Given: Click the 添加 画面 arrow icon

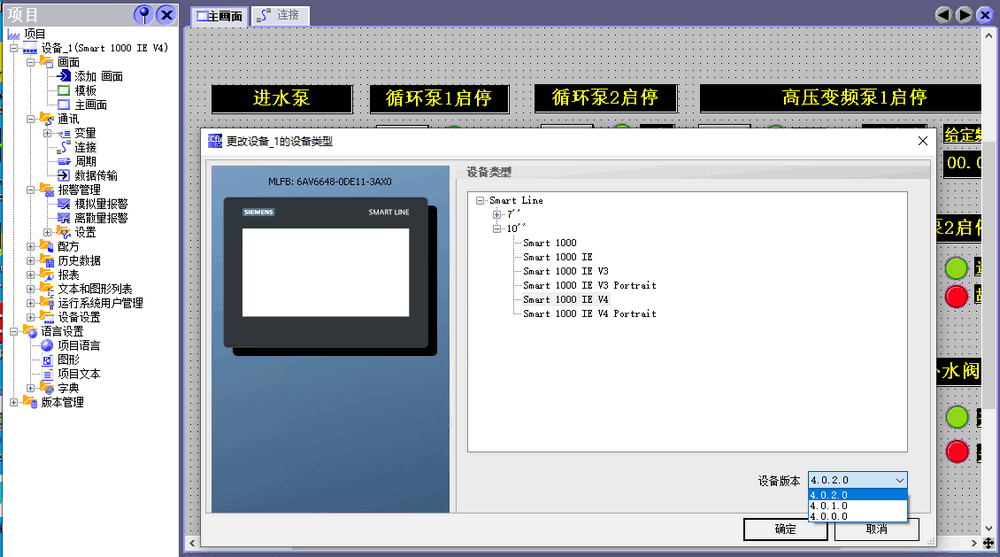Looking at the screenshot, I should click(x=64, y=76).
